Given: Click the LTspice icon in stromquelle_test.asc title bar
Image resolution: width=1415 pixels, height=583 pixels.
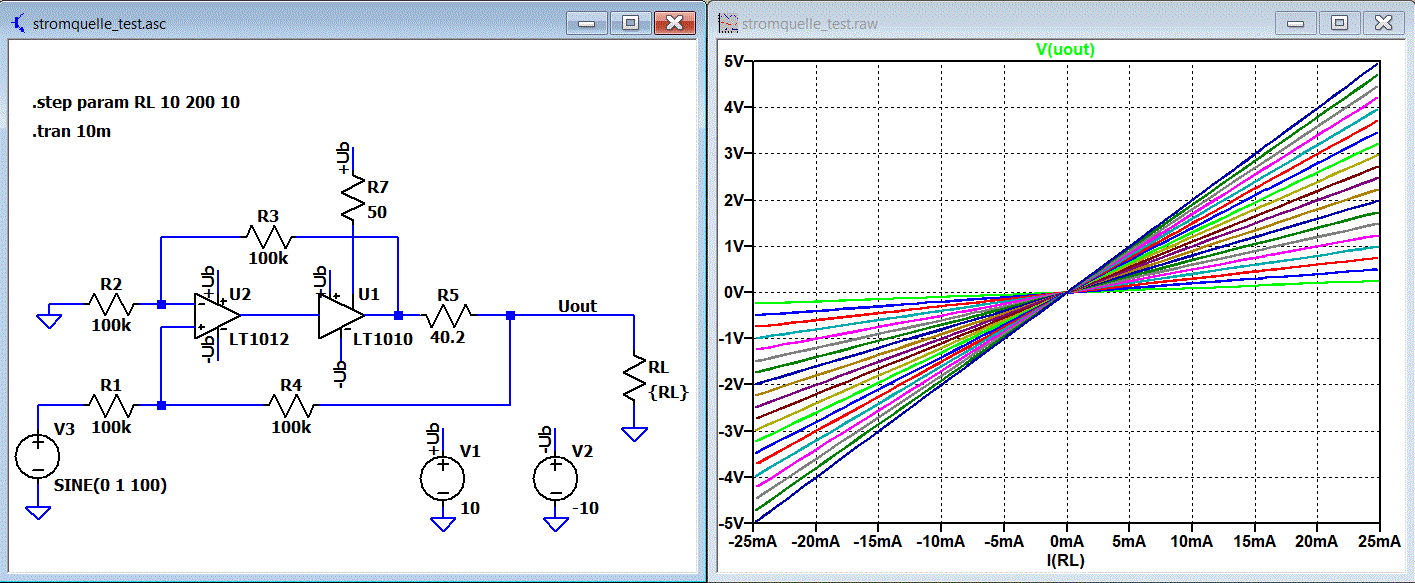Looking at the screenshot, I should coord(17,22).
